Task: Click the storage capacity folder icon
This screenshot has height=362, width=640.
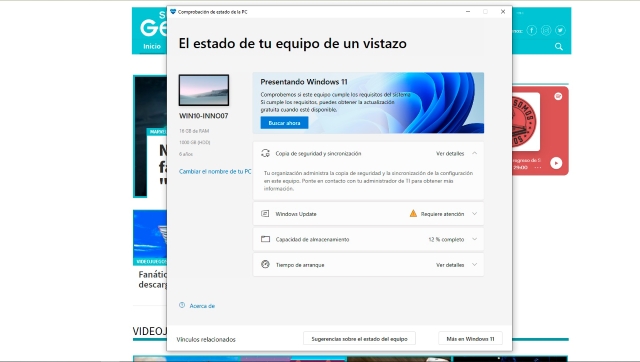Action: point(265,239)
